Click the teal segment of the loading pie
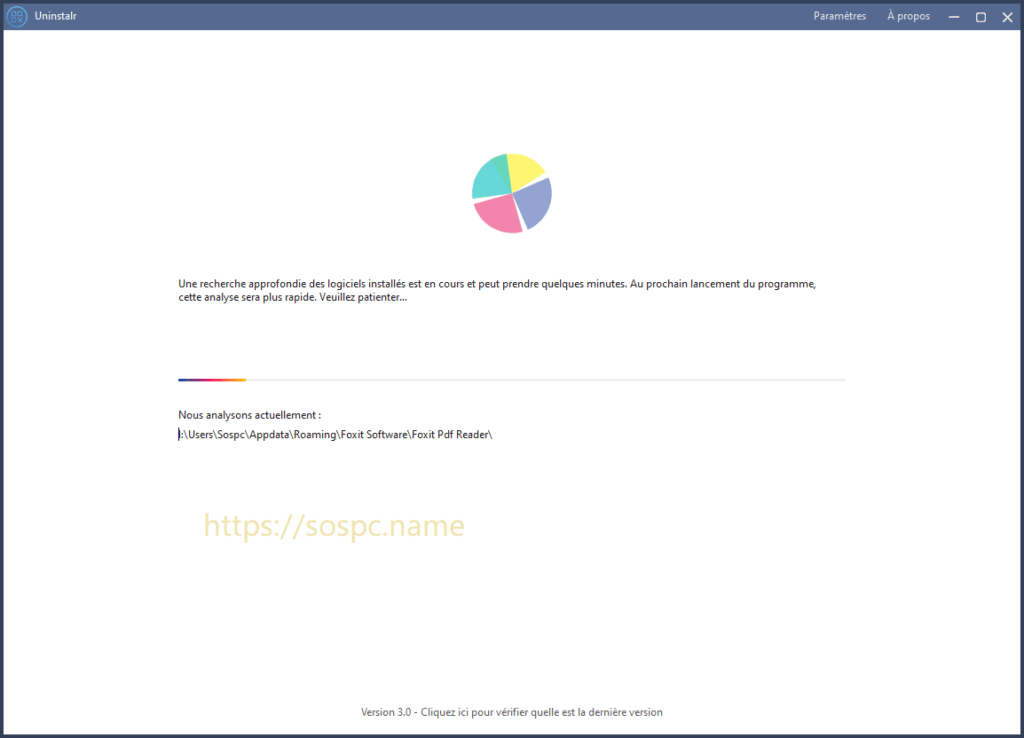1024x738 pixels. pos(490,177)
